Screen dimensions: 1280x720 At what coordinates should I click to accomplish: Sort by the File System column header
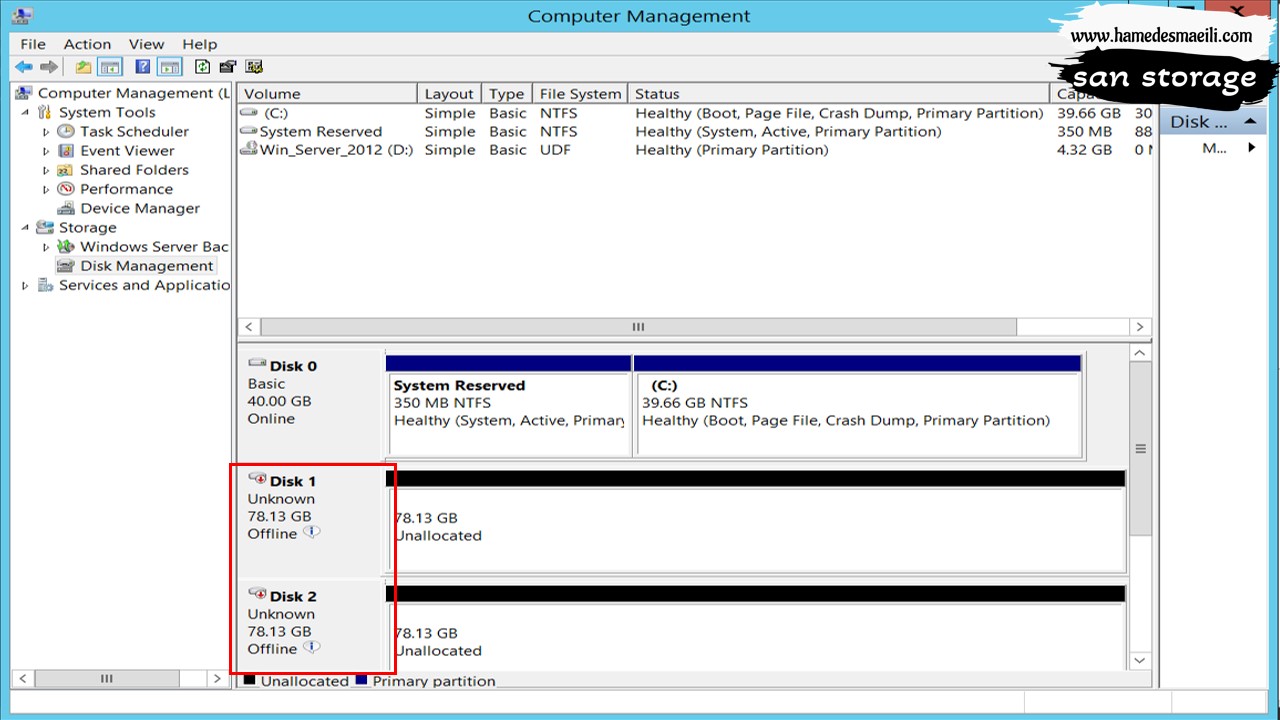point(580,94)
